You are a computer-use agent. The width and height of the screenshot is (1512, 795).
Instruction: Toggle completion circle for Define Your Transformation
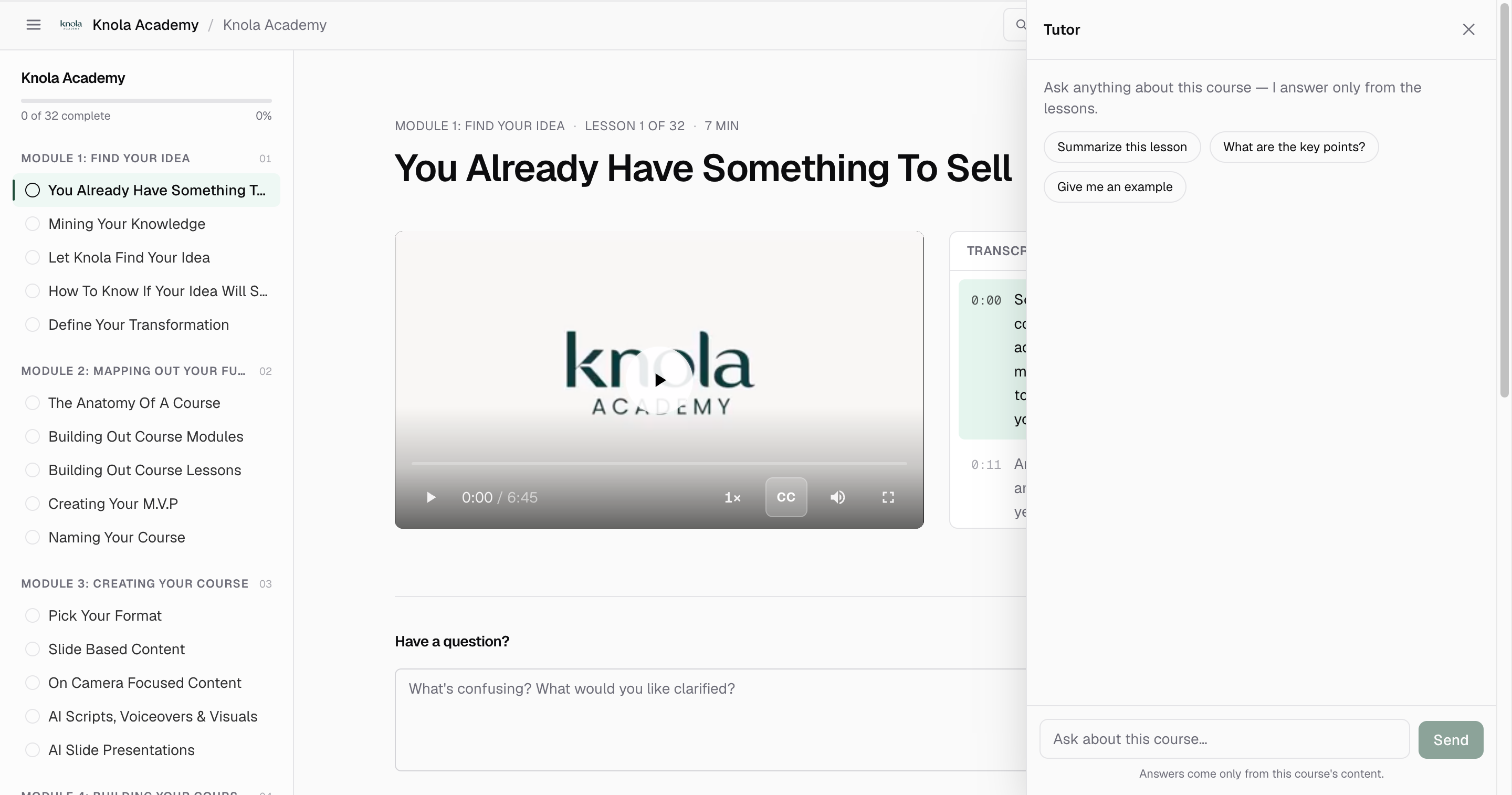coord(33,325)
